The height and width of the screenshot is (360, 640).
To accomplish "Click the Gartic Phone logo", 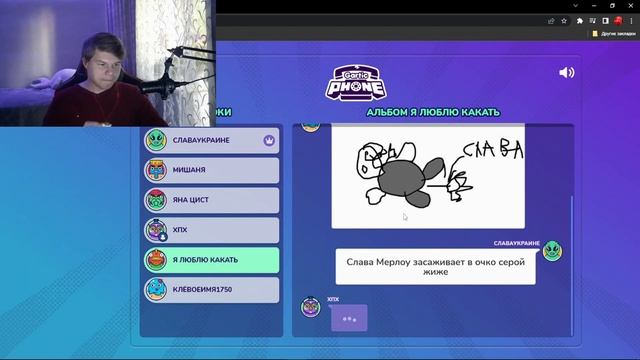I will pos(356,83).
